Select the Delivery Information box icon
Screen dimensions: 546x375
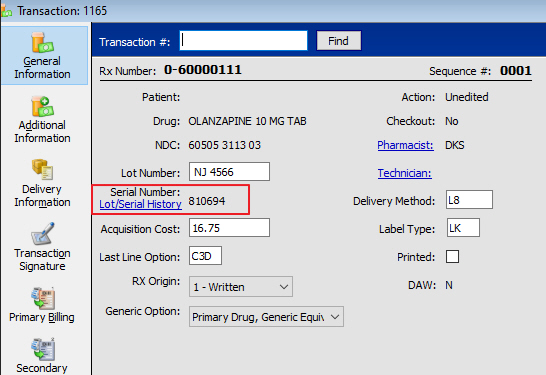point(42,170)
